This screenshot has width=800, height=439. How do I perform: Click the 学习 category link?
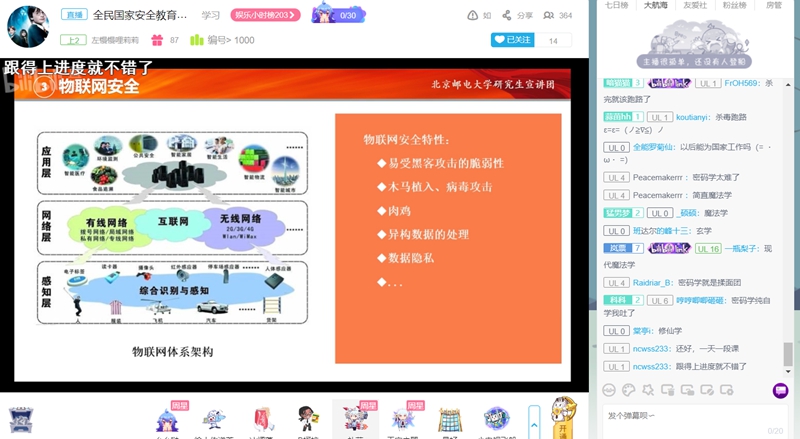pyautogui.click(x=210, y=15)
